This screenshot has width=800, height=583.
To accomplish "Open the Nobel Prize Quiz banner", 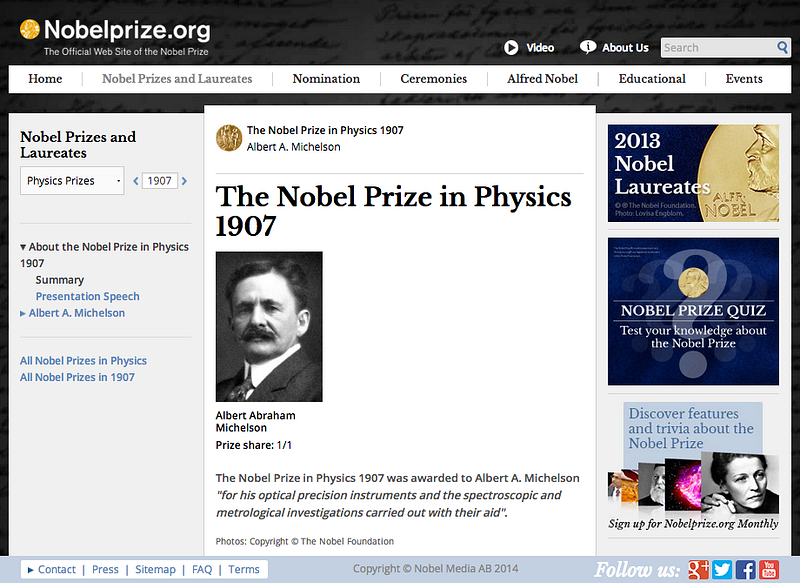I will [x=693, y=311].
